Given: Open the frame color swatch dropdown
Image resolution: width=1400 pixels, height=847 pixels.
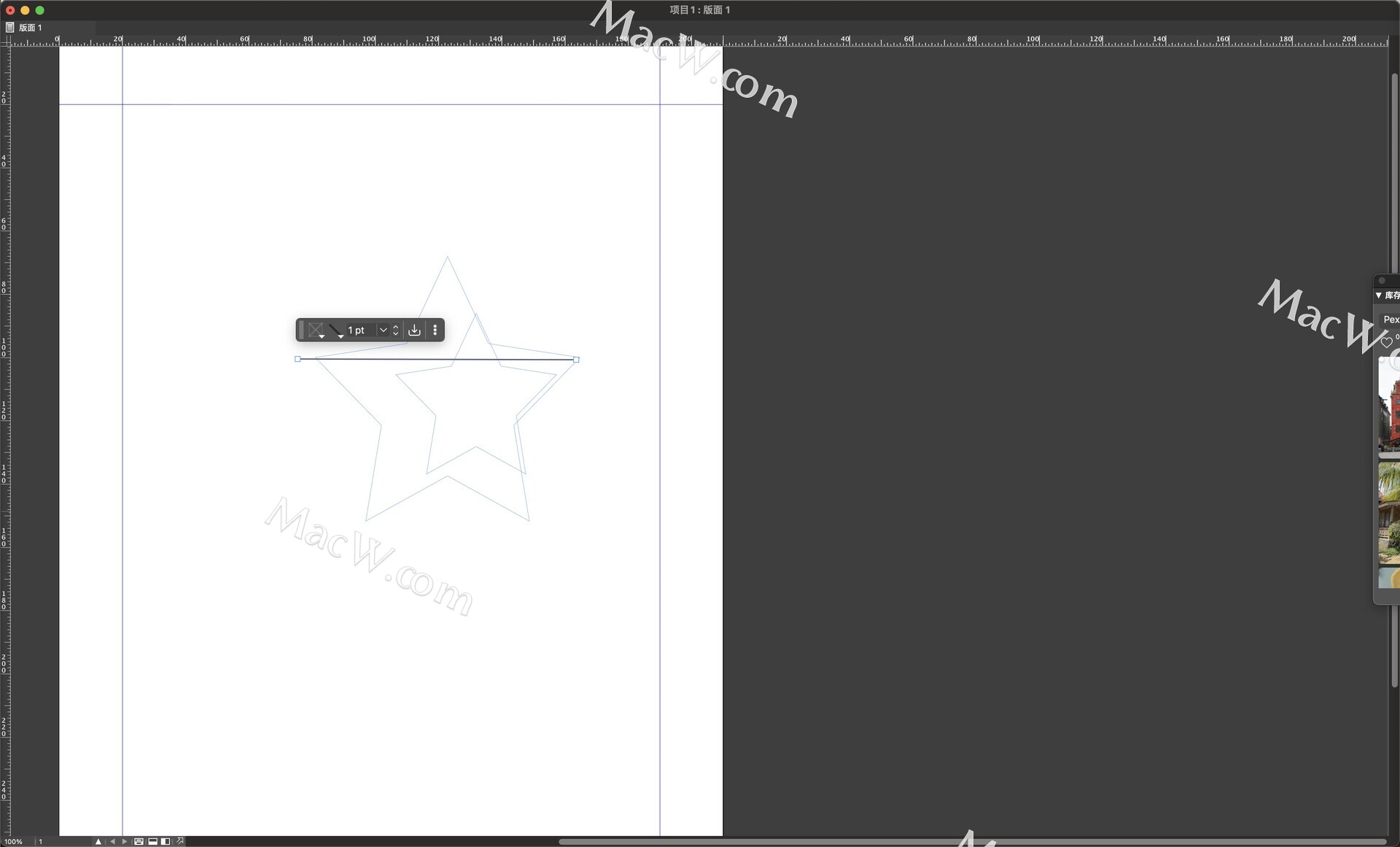Looking at the screenshot, I should click(316, 330).
